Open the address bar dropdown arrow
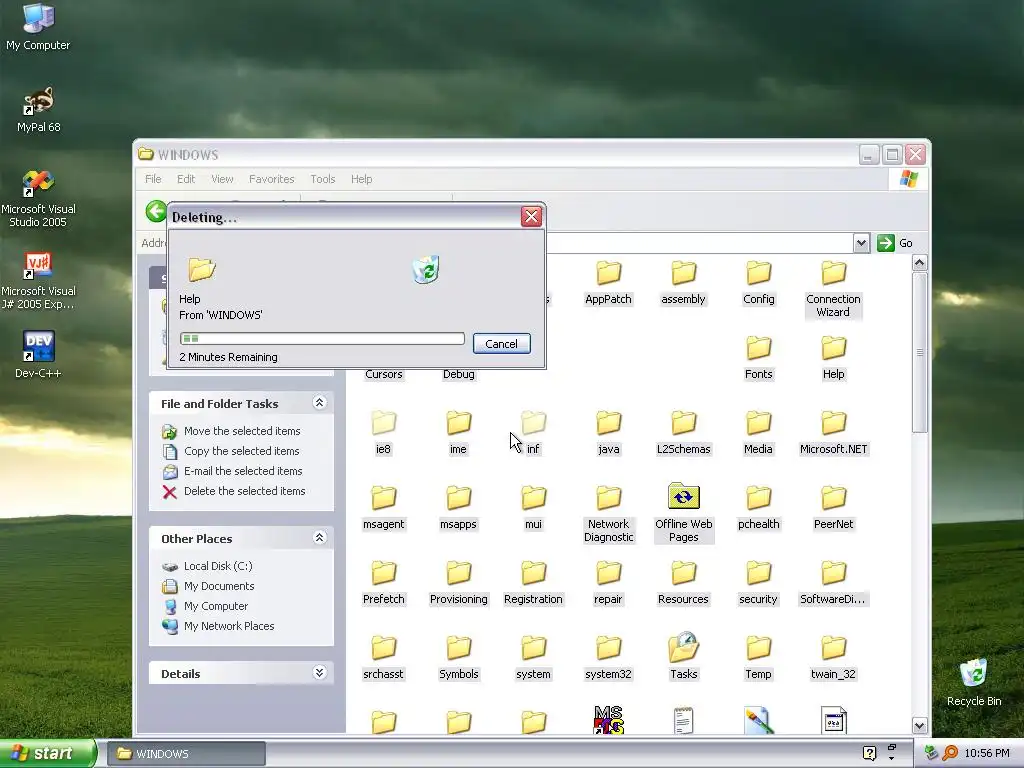 [861, 243]
